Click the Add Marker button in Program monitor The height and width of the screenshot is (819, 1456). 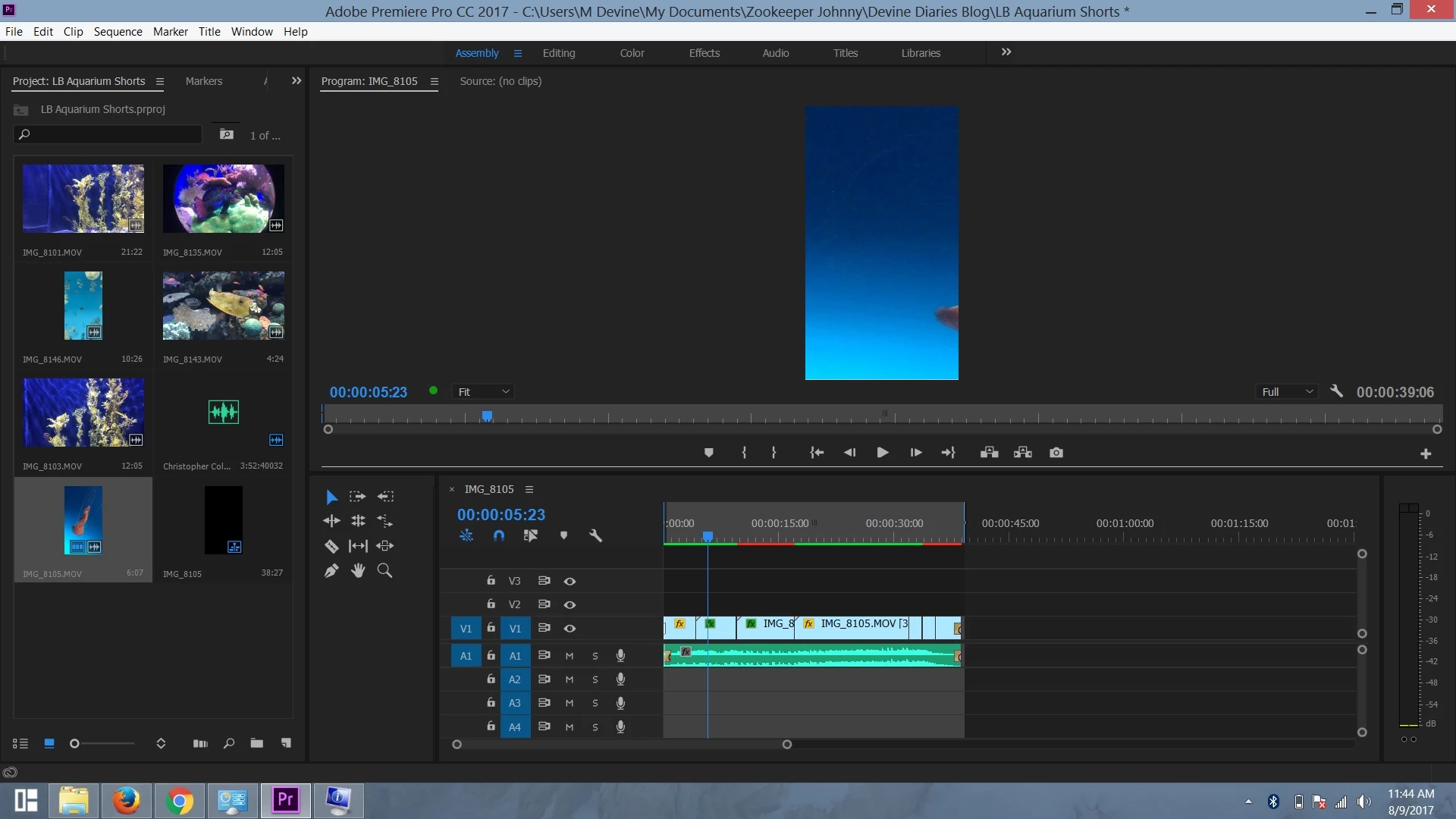tap(708, 453)
